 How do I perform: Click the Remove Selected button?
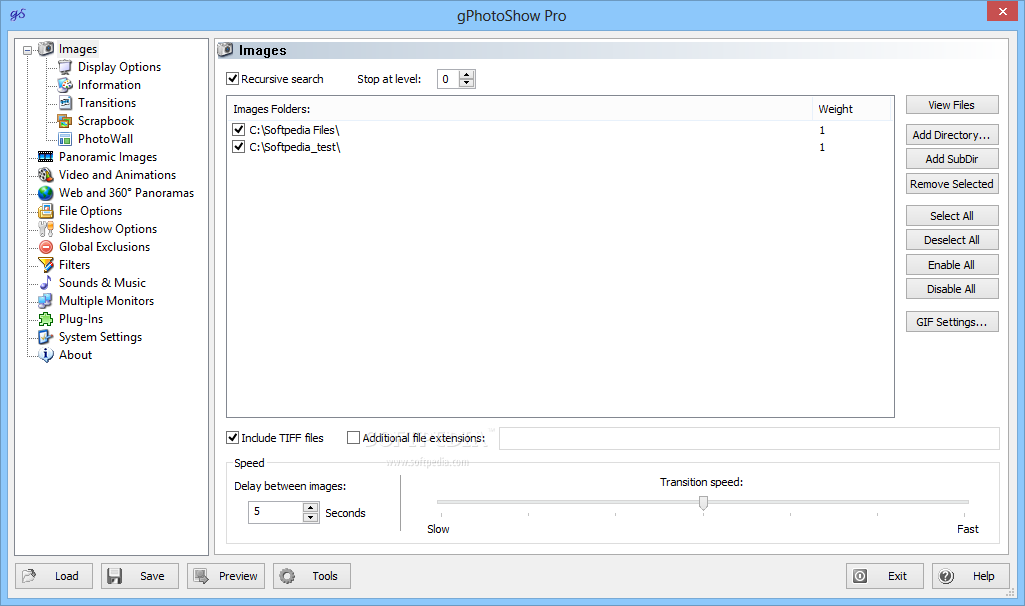click(x=952, y=184)
